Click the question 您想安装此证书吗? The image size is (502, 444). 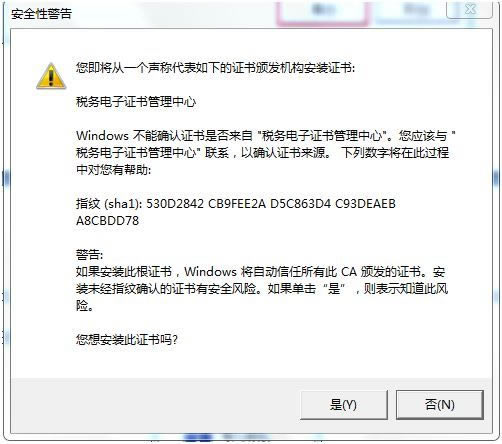click(x=127, y=340)
